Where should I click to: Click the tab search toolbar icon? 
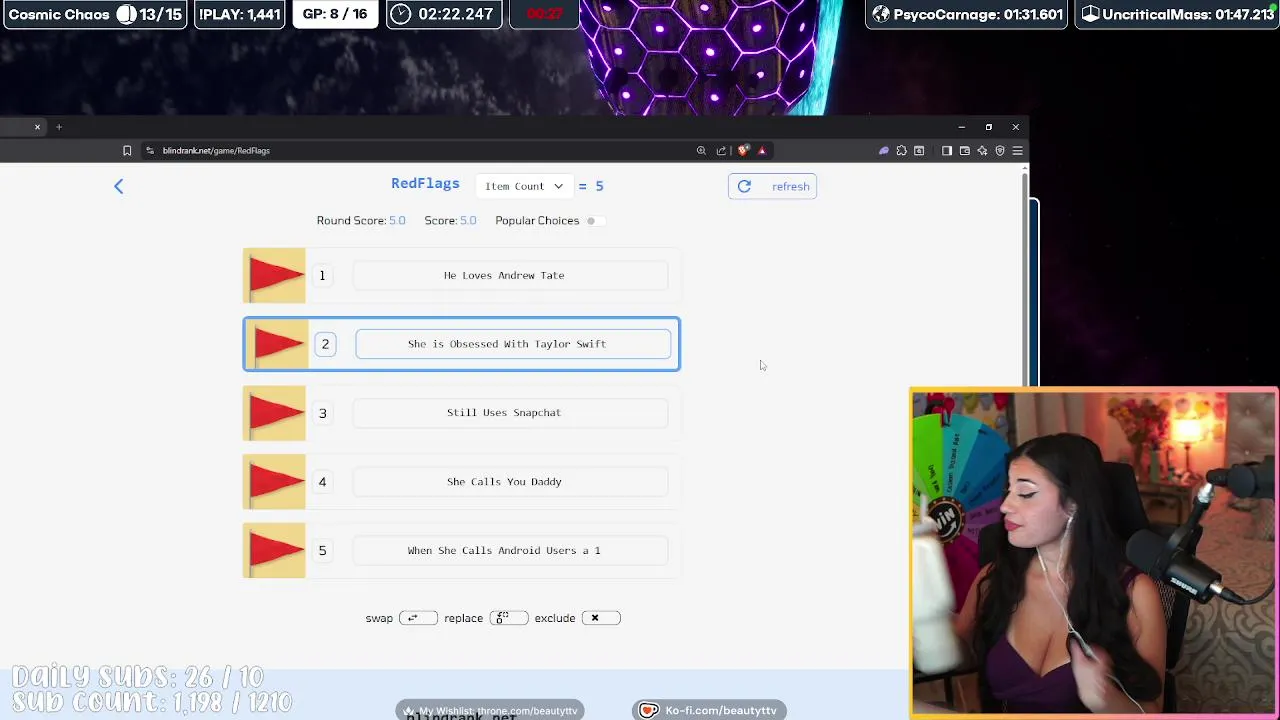tap(919, 151)
